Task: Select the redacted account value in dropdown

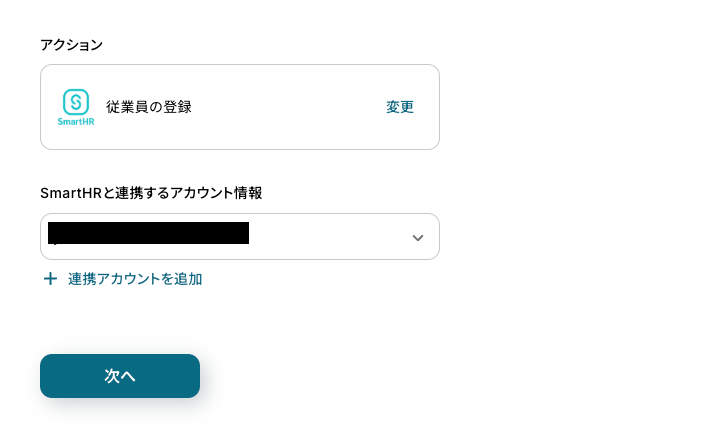Action: point(148,234)
